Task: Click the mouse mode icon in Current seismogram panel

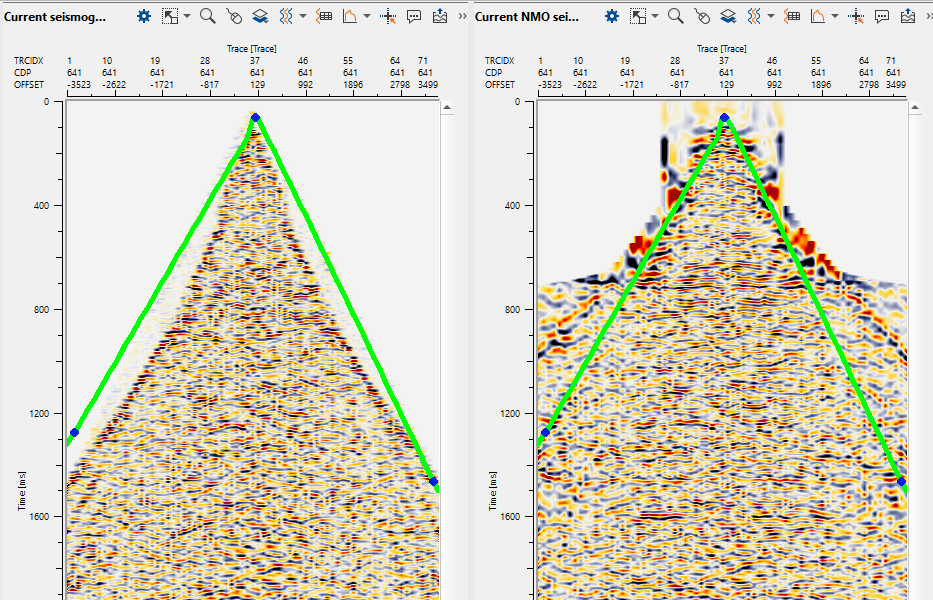Action: pyautogui.click(x=233, y=16)
